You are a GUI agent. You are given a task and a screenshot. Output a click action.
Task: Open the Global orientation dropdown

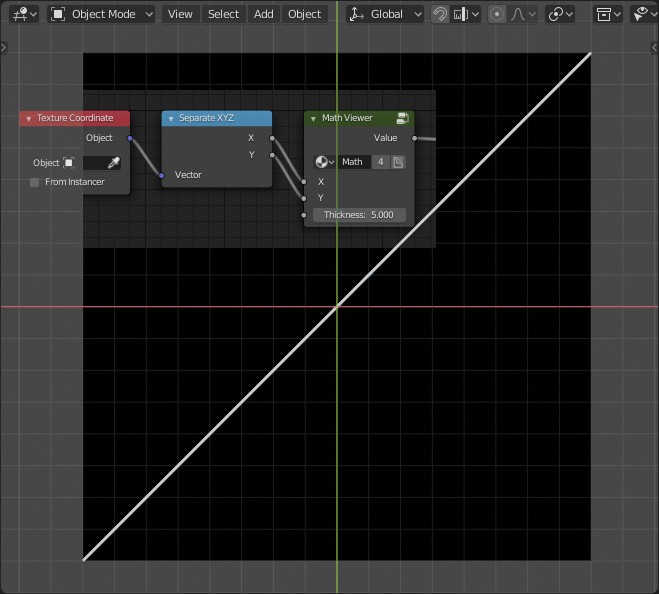tap(385, 14)
